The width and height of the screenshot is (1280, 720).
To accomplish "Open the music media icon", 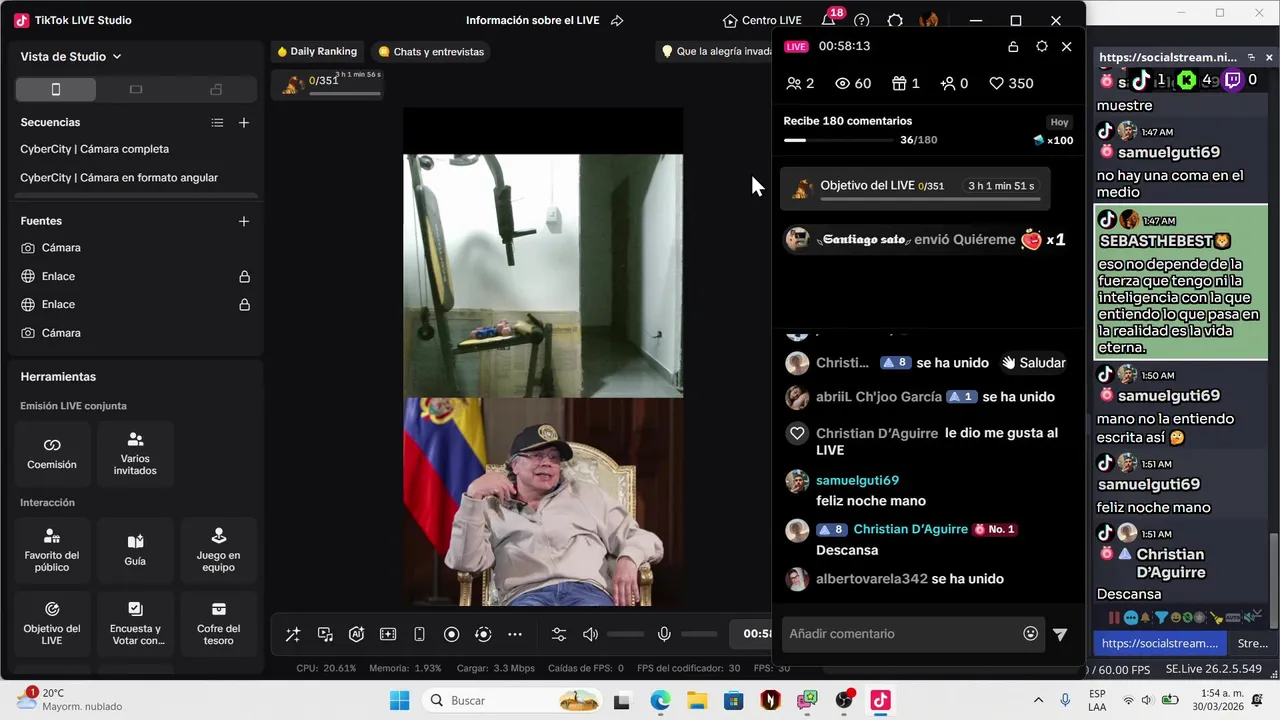I will 325,634.
